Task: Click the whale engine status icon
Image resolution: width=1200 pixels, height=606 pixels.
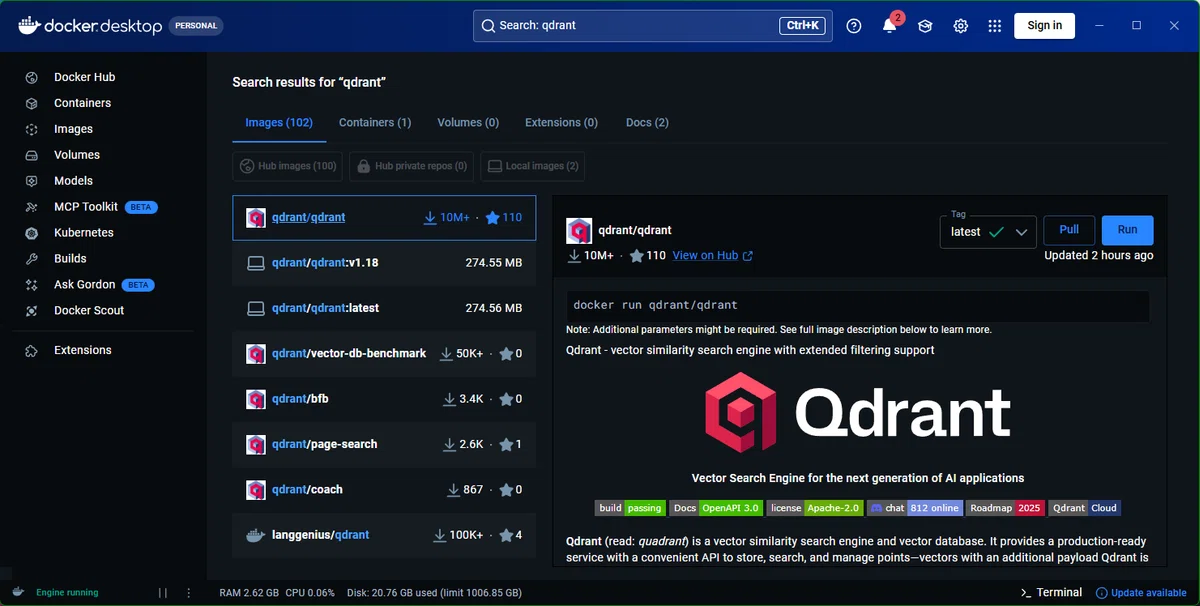Action: pyautogui.click(x=18, y=592)
